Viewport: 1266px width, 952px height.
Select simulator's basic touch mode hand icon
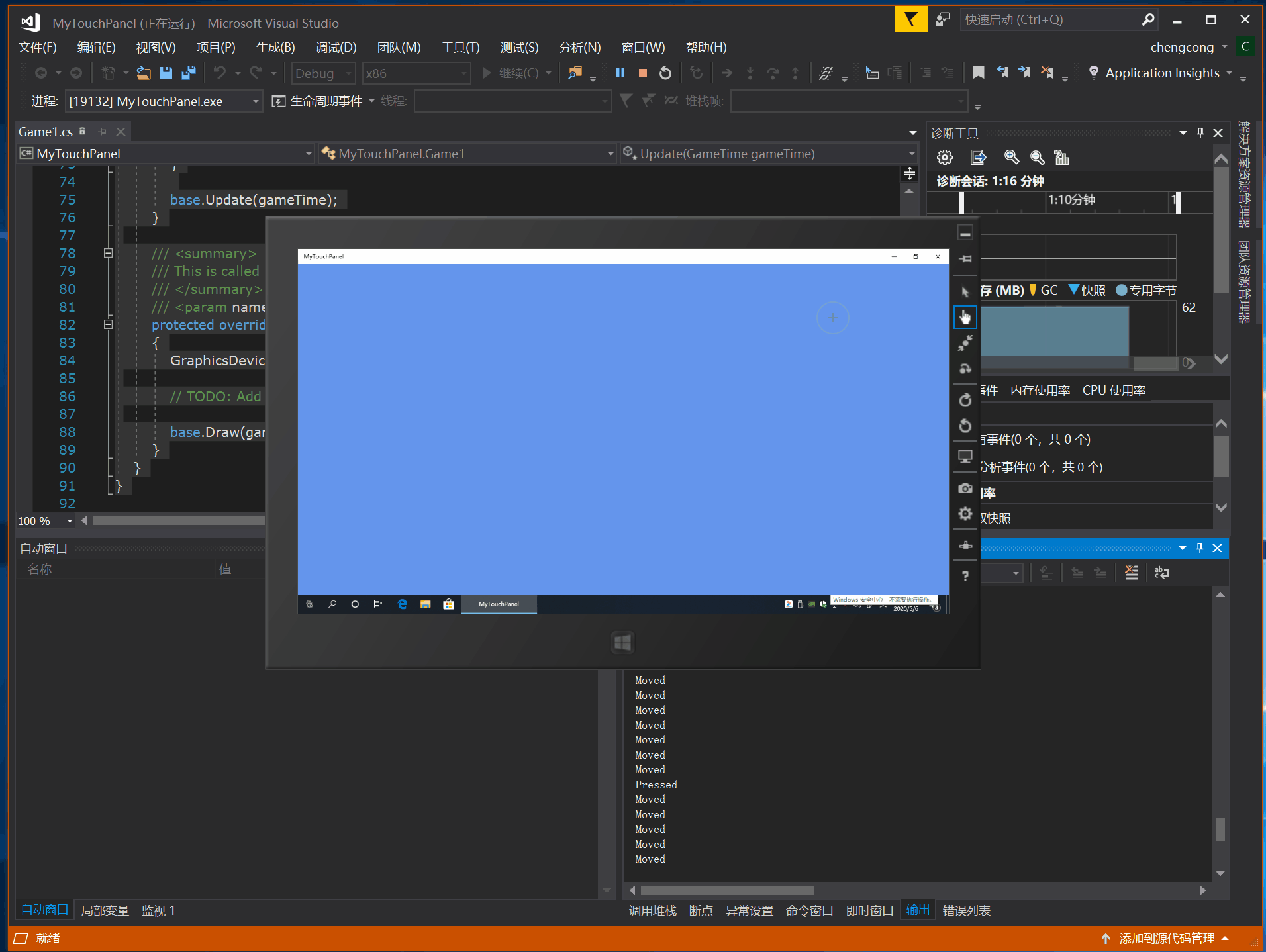(965, 318)
